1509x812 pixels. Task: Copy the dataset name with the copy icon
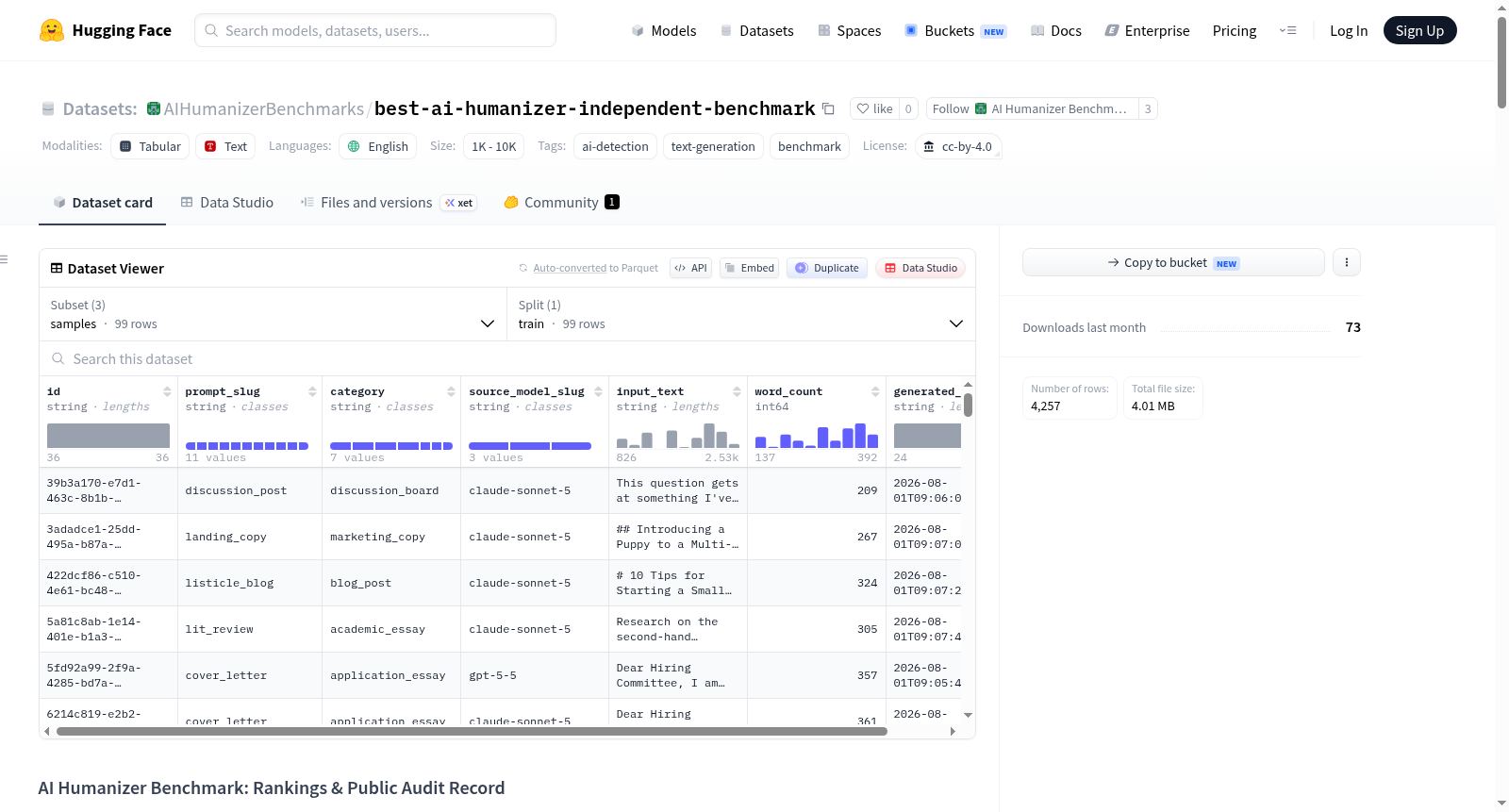(x=828, y=108)
